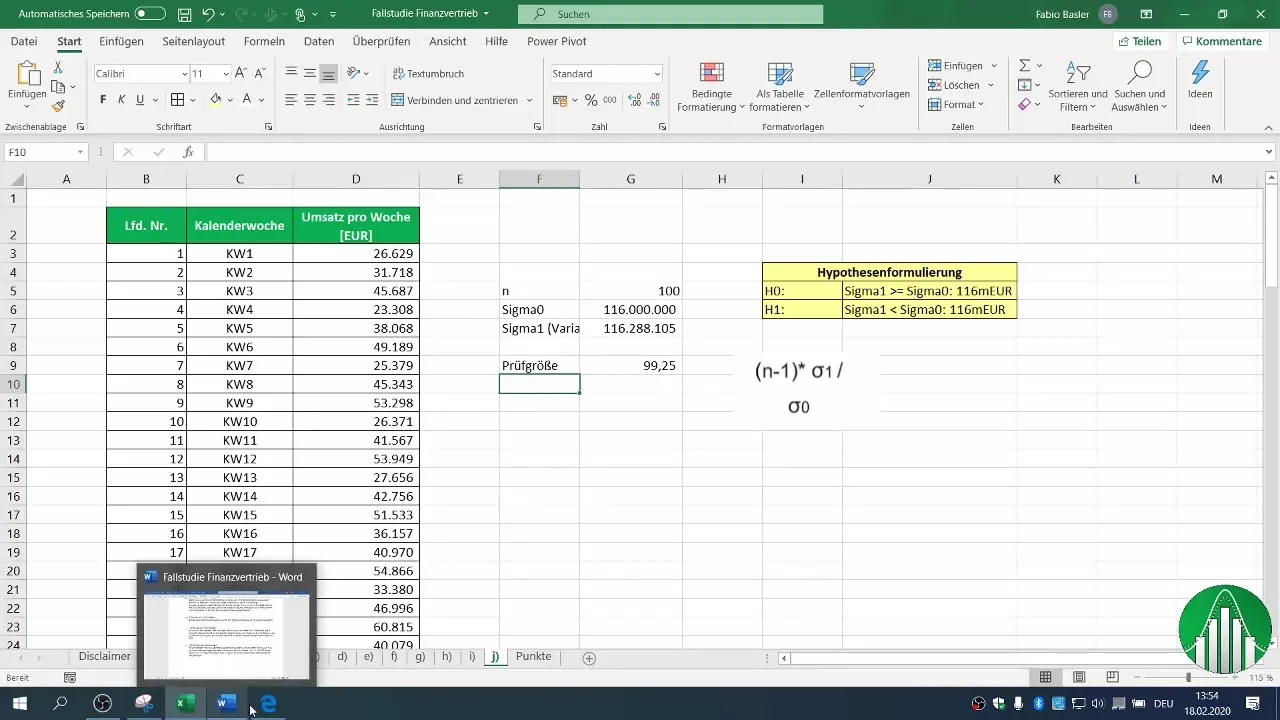This screenshot has height=720, width=1280.
Task: Apply bold formatting with F button
Action: [x=103, y=100]
